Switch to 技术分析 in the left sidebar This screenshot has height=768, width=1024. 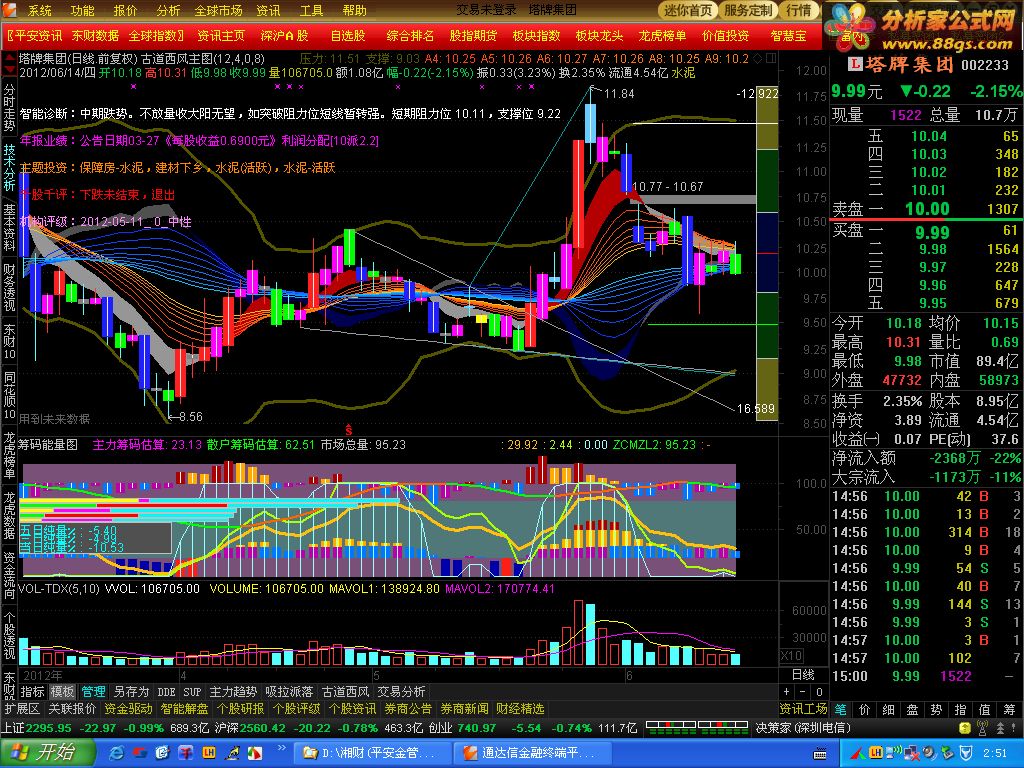(x=9, y=167)
